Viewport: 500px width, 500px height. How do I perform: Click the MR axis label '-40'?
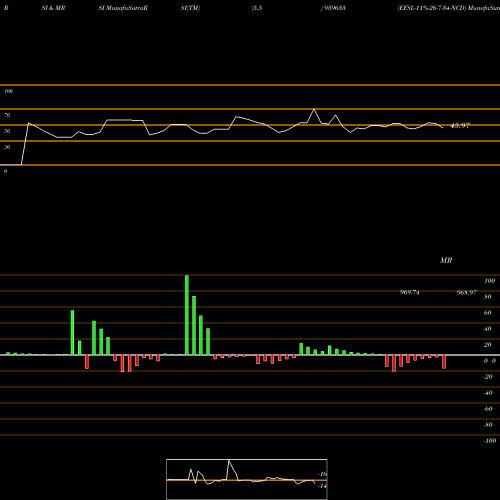[x=488, y=393]
